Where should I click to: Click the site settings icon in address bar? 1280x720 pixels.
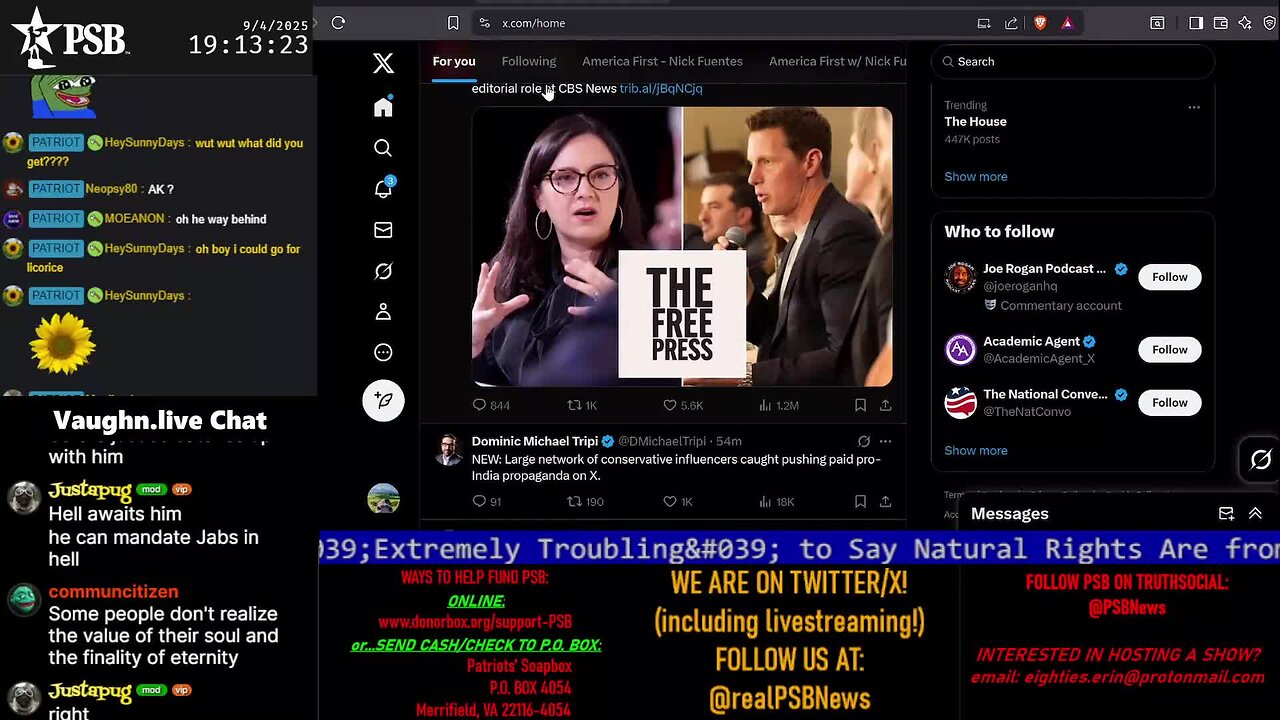click(x=484, y=23)
